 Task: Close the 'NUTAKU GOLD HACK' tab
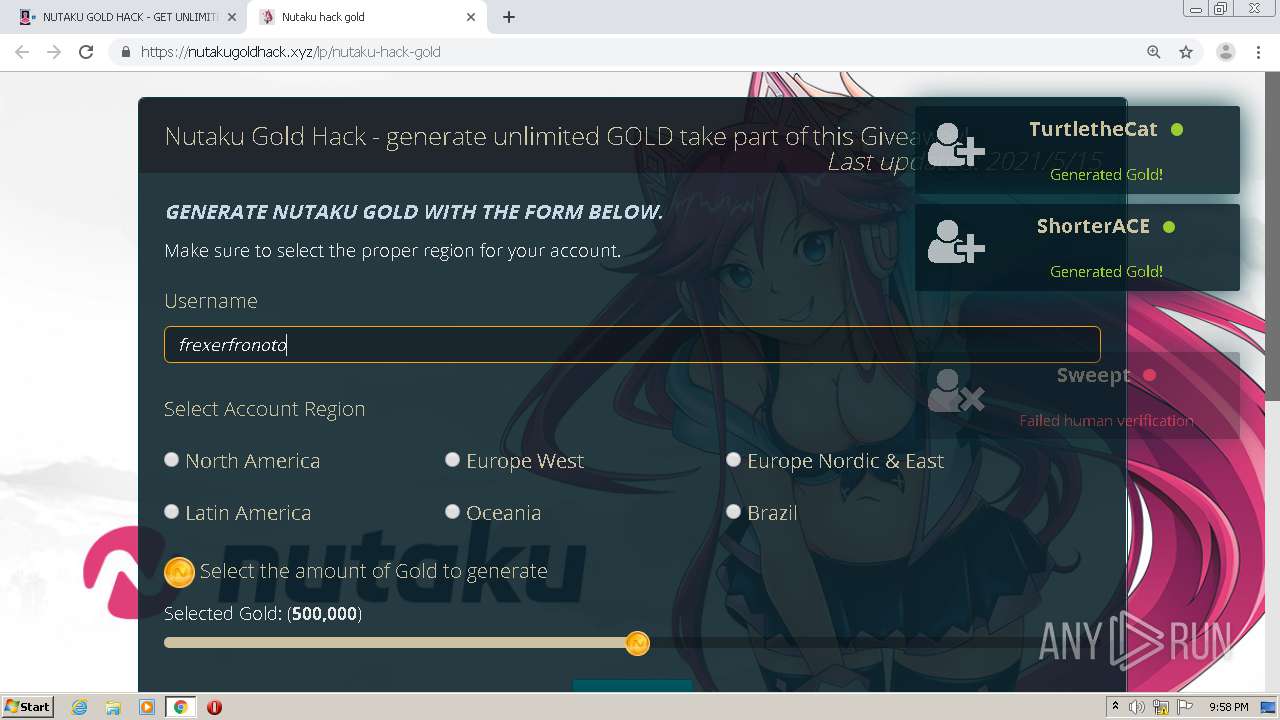[x=232, y=17]
